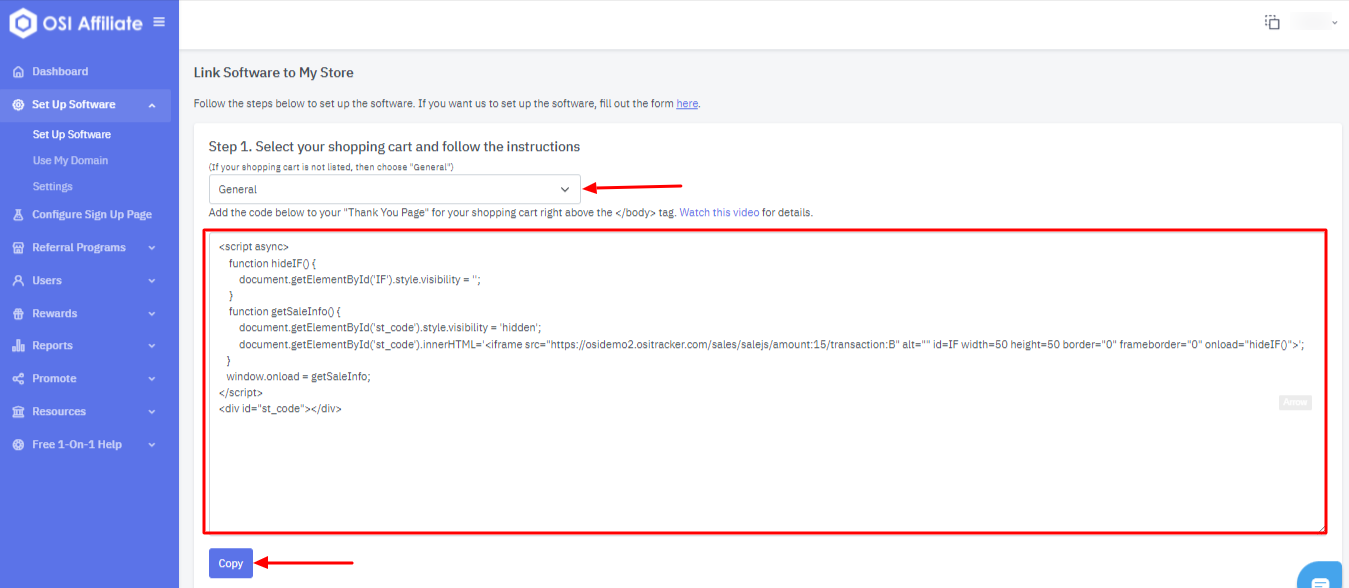The width and height of the screenshot is (1349, 588).
Task: Expand the Promote menu chevron
Action: click(x=152, y=379)
